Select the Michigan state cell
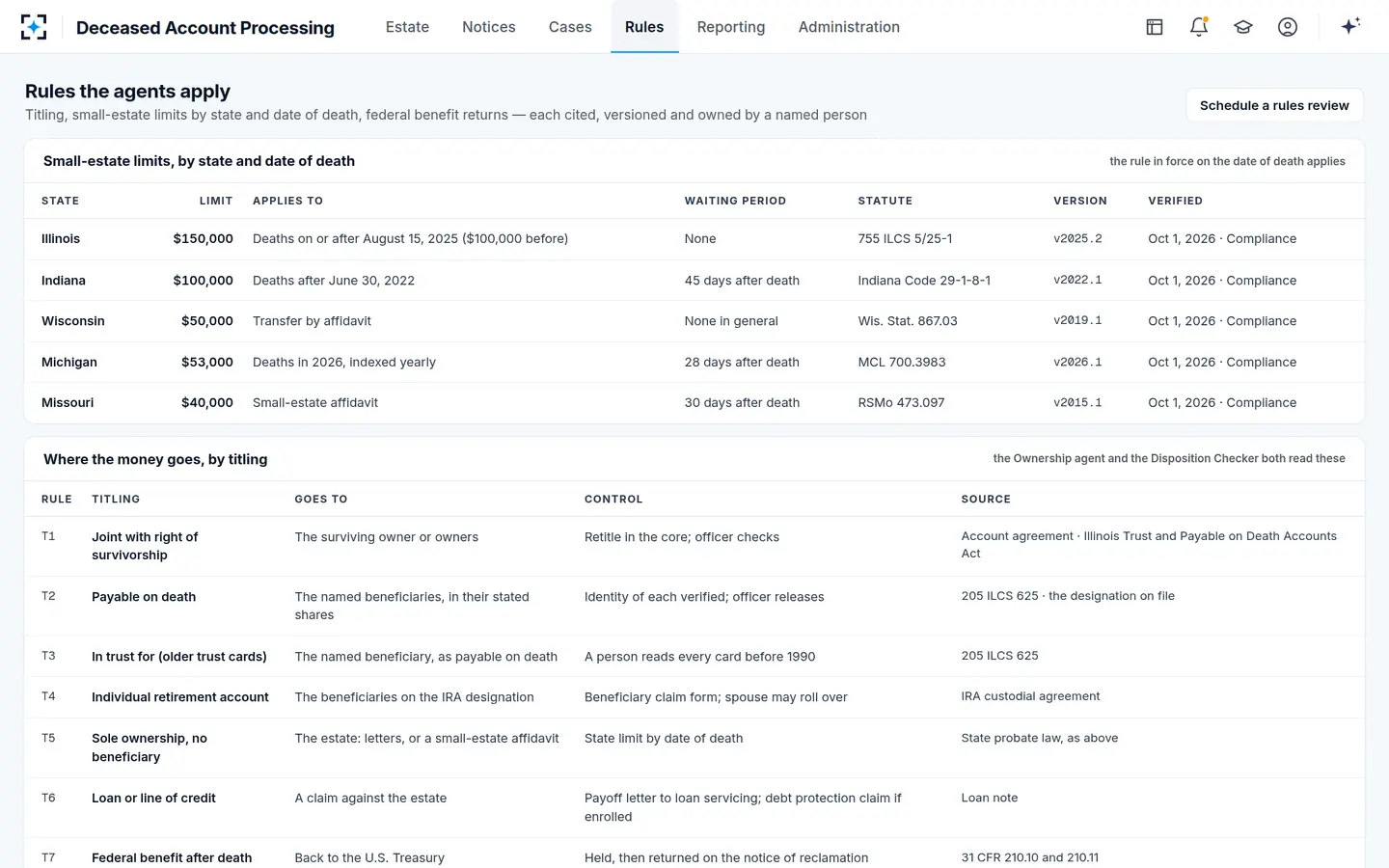The image size is (1389, 868). [x=69, y=363]
